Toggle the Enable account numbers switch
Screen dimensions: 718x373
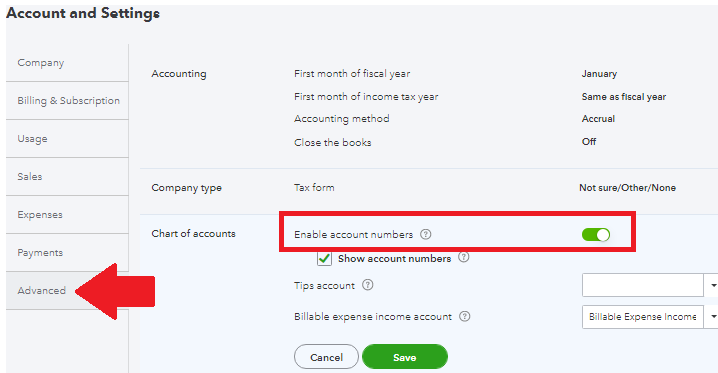pyautogui.click(x=596, y=235)
